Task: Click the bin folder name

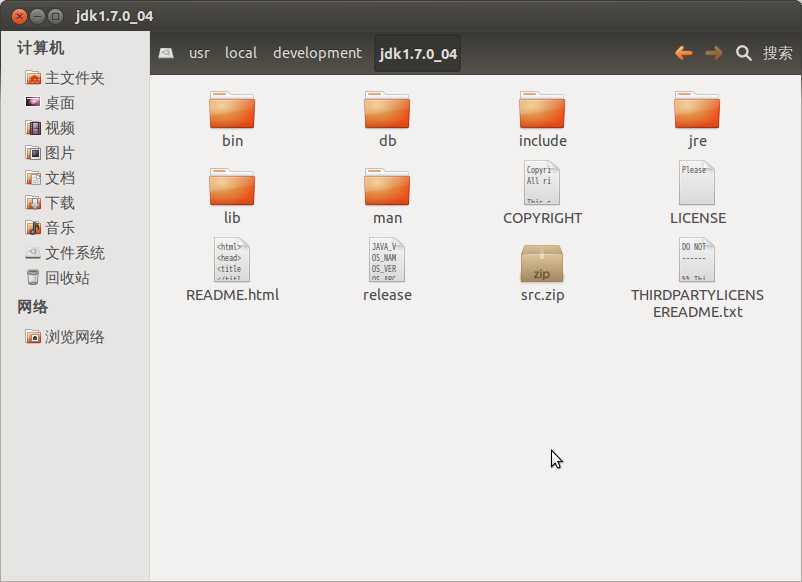Action: (x=232, y=141)
